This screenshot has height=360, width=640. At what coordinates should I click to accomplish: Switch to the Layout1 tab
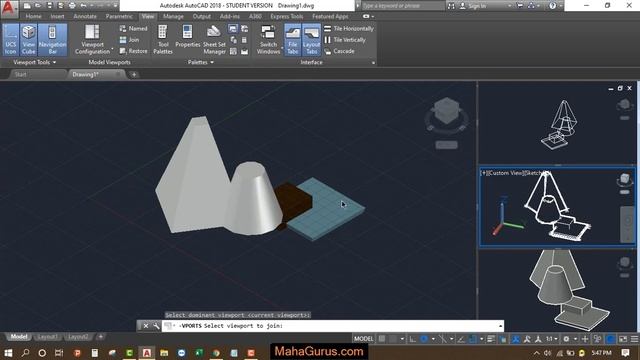[47, 337]
